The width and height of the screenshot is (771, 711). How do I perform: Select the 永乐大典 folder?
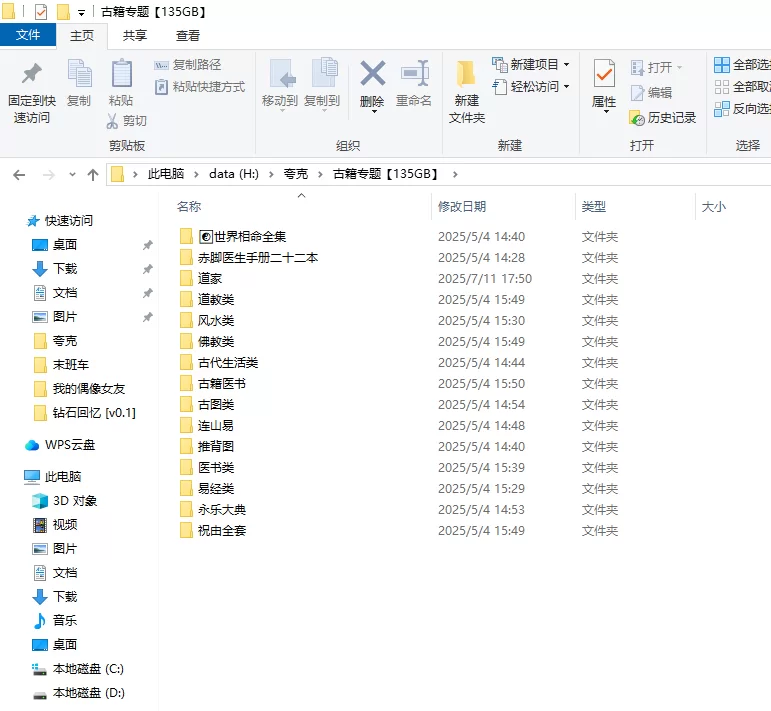point(212,510)
